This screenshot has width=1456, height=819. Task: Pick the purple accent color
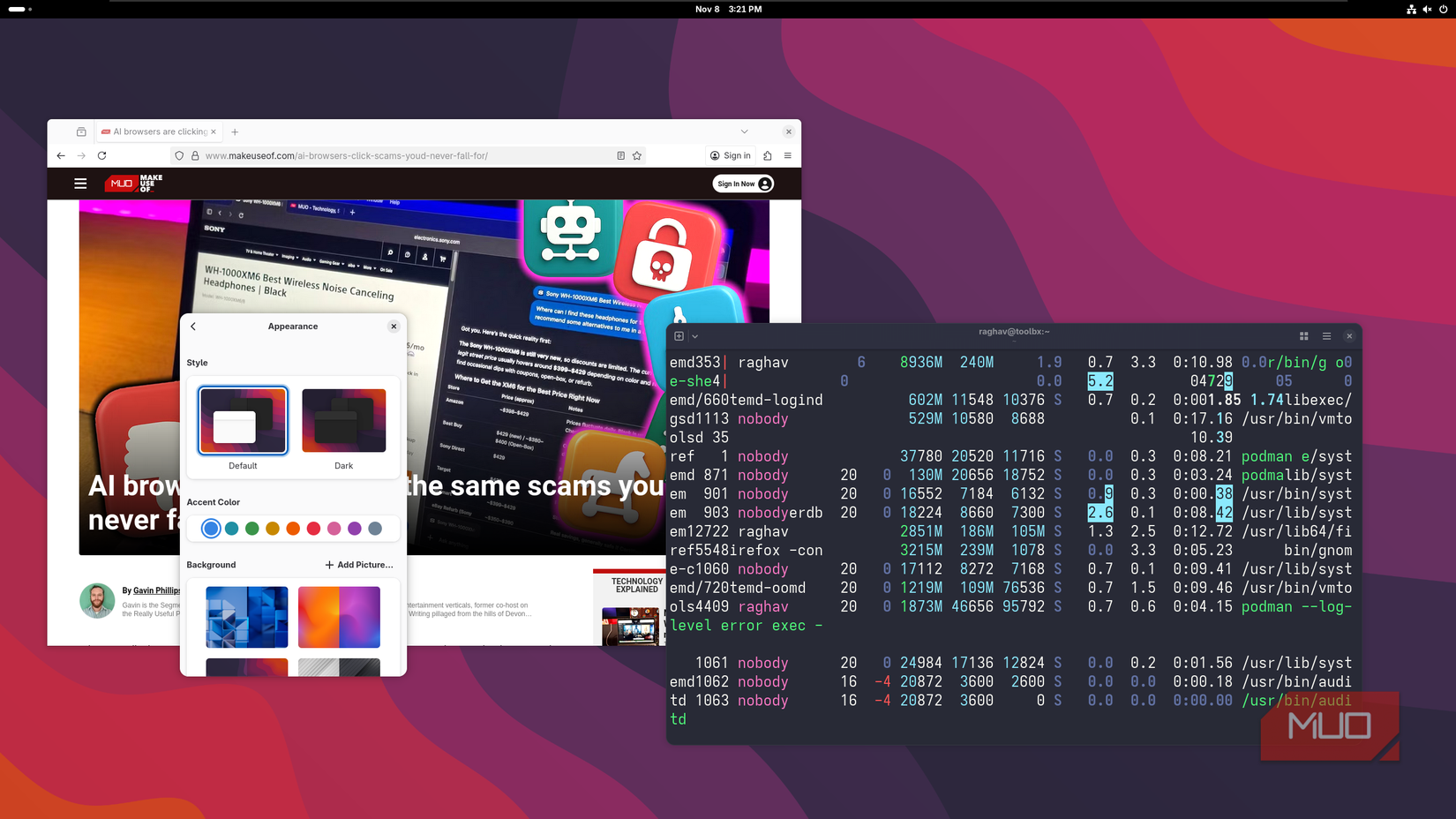tap(355, 529)
